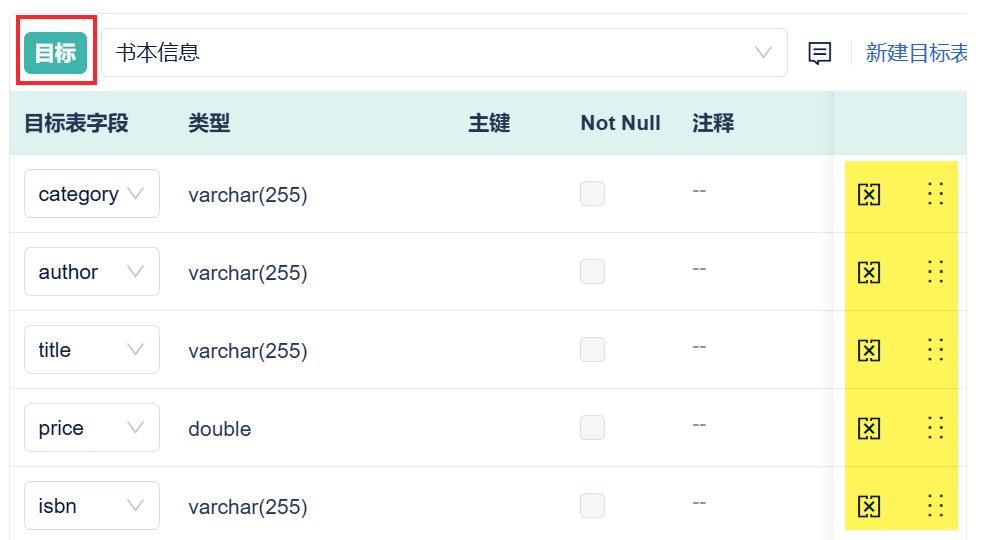Check Not Null box for price field

click(x=592, y=427)
